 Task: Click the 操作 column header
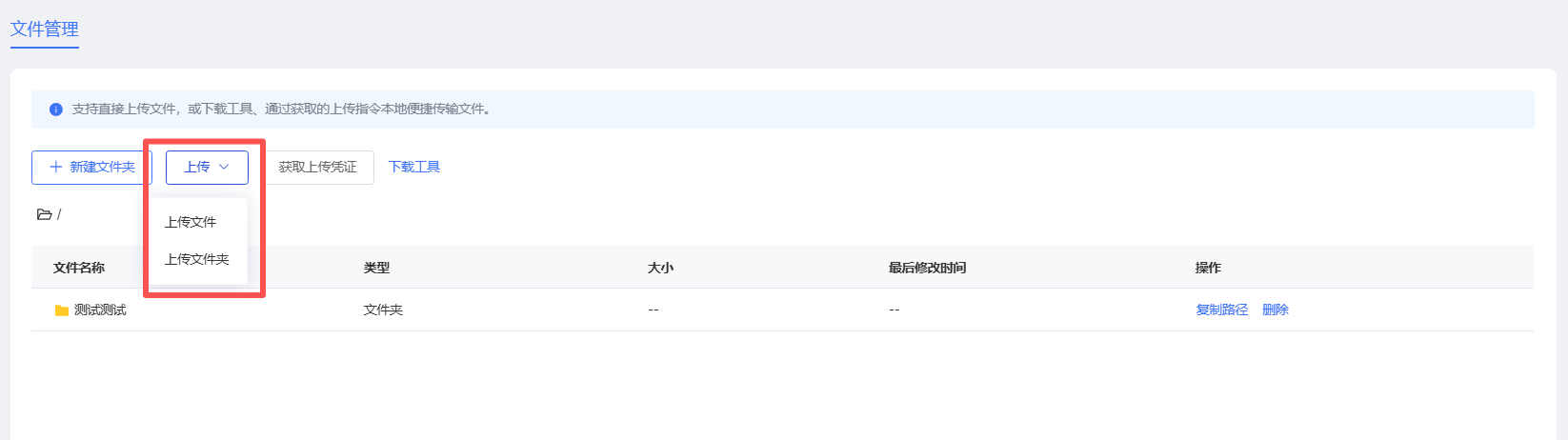[x=1208, y=268]
